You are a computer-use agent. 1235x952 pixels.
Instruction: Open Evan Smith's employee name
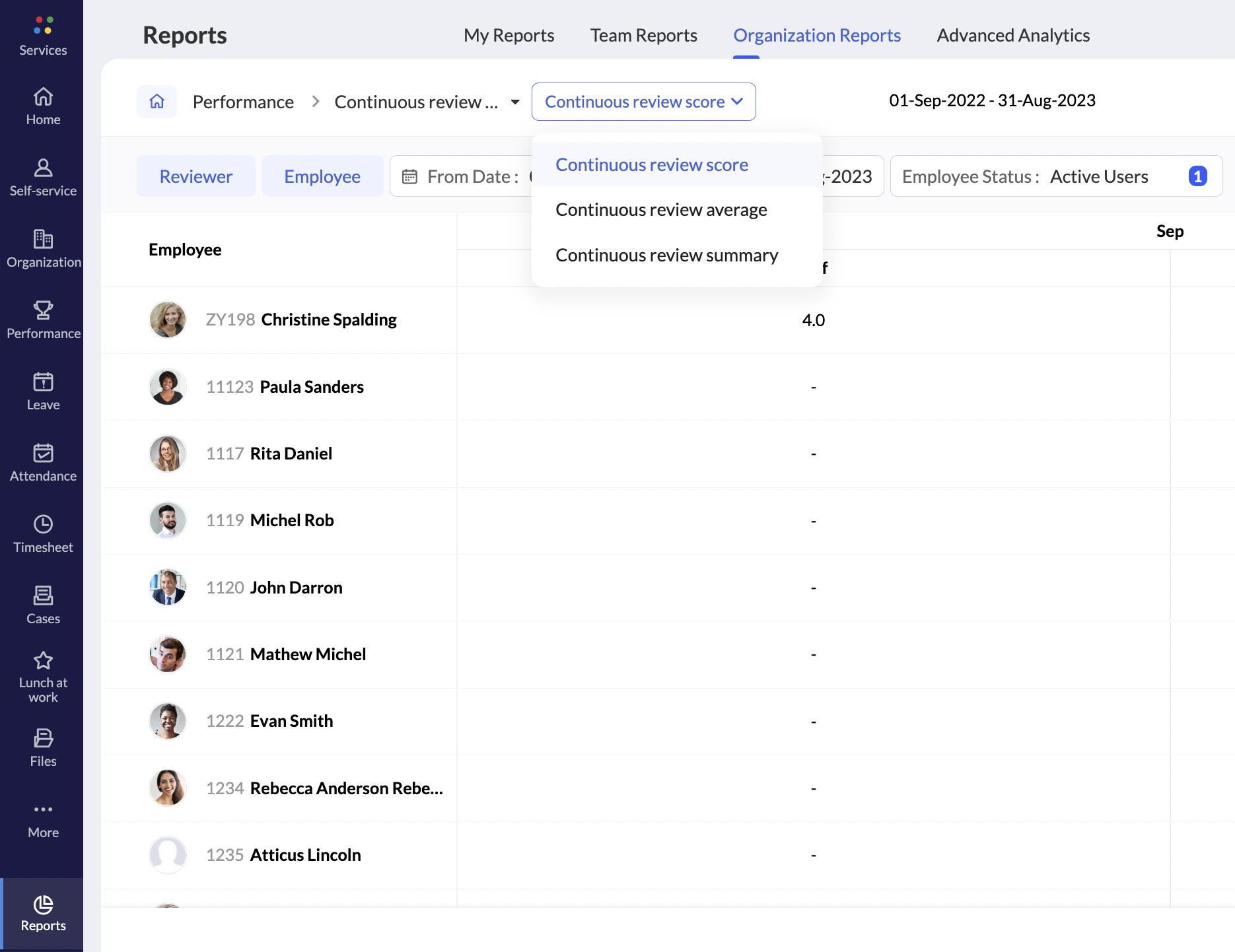(291, 721)
